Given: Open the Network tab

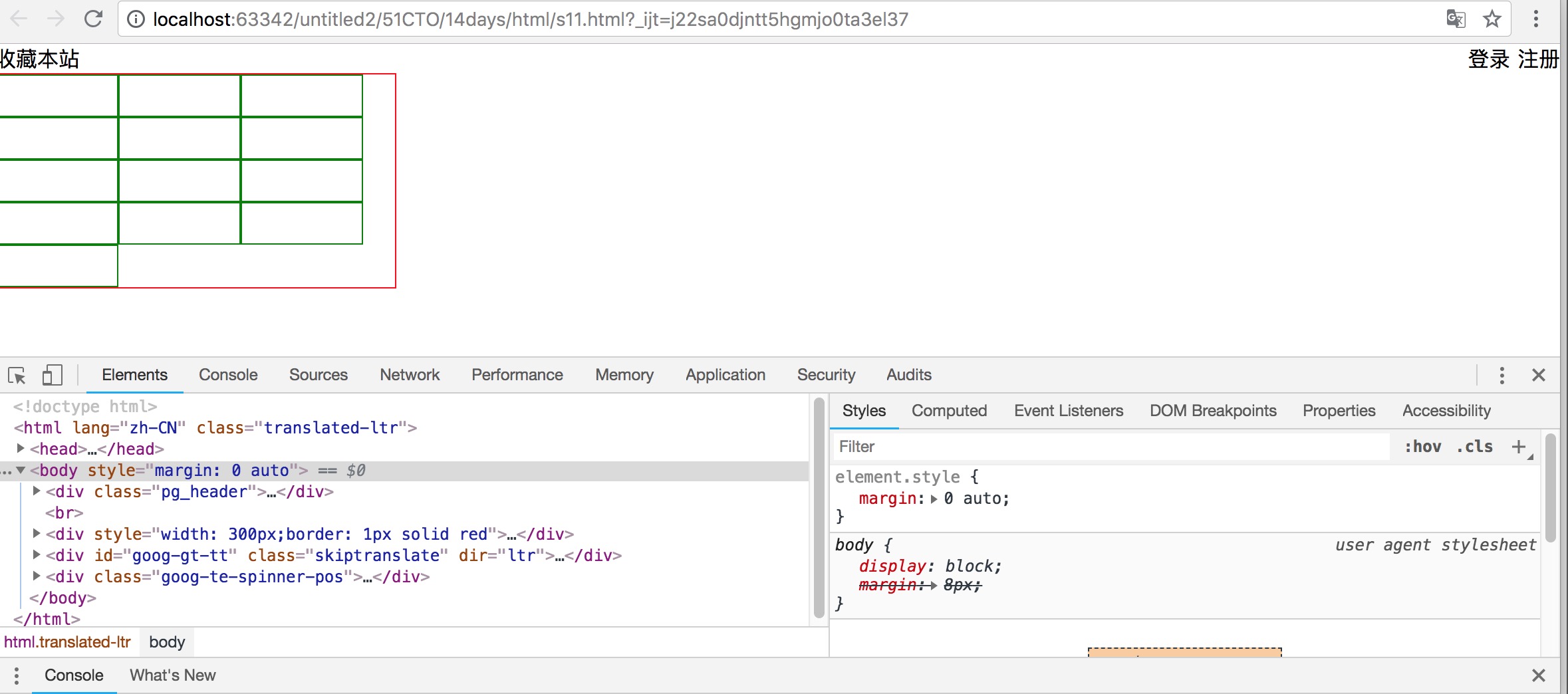Looking at the screenshot, I should [410, 375].
